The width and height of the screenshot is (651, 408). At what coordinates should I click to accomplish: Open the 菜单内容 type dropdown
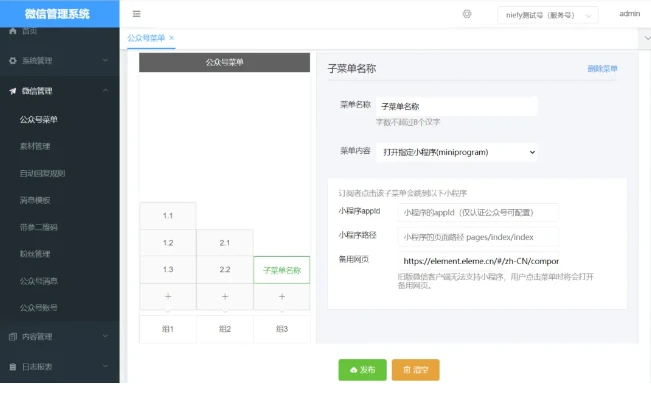pos(456,152)
